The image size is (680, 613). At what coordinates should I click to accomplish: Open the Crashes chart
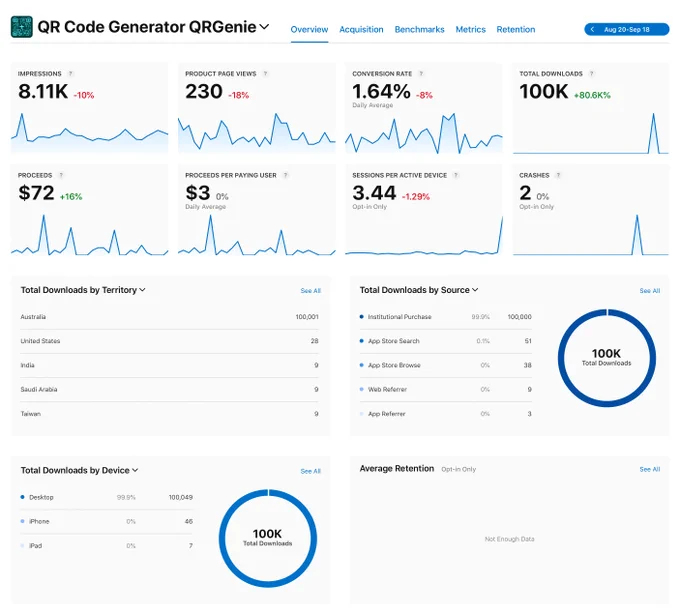pyautogui.click(x=591, y=235)
